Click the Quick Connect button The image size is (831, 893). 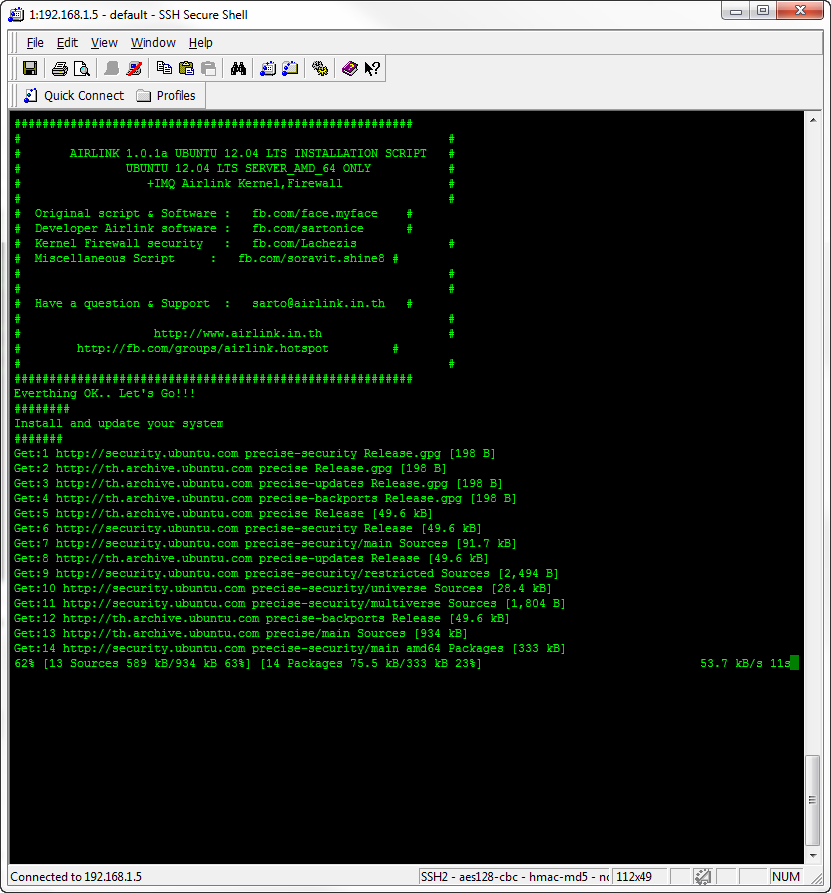[73, 96]
